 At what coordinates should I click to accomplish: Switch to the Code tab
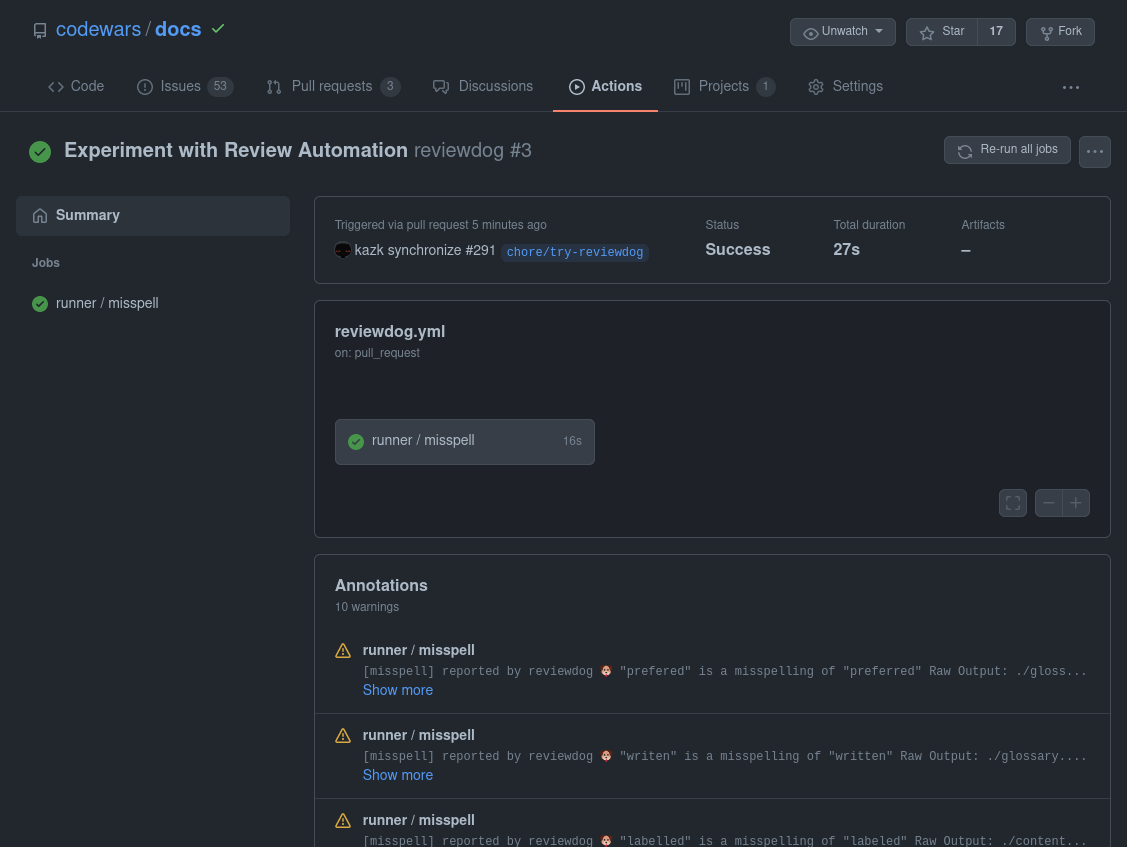pyautogui.click(x=76, y=86)
